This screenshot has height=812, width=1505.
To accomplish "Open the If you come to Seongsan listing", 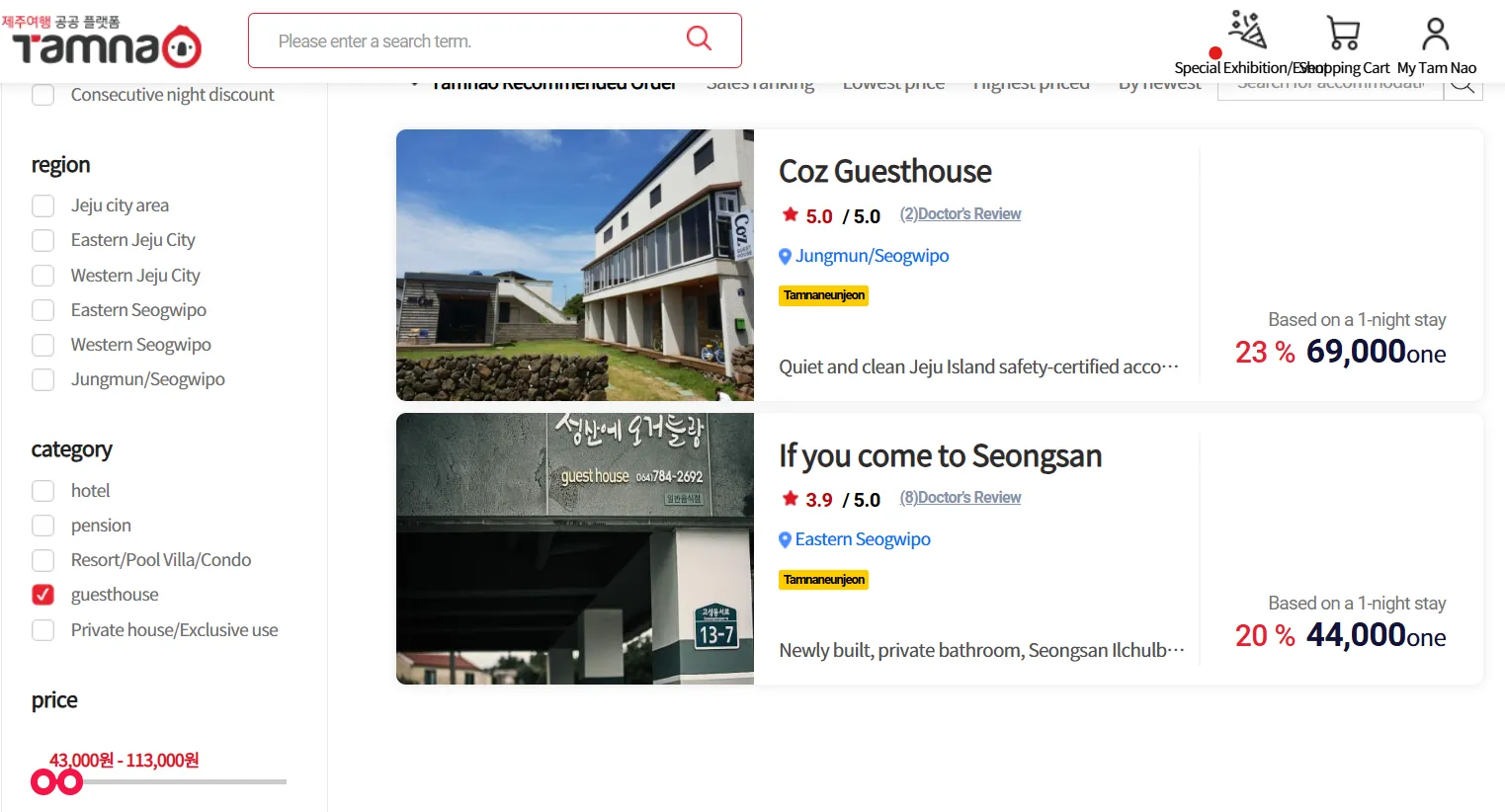I will coord(940,456).
